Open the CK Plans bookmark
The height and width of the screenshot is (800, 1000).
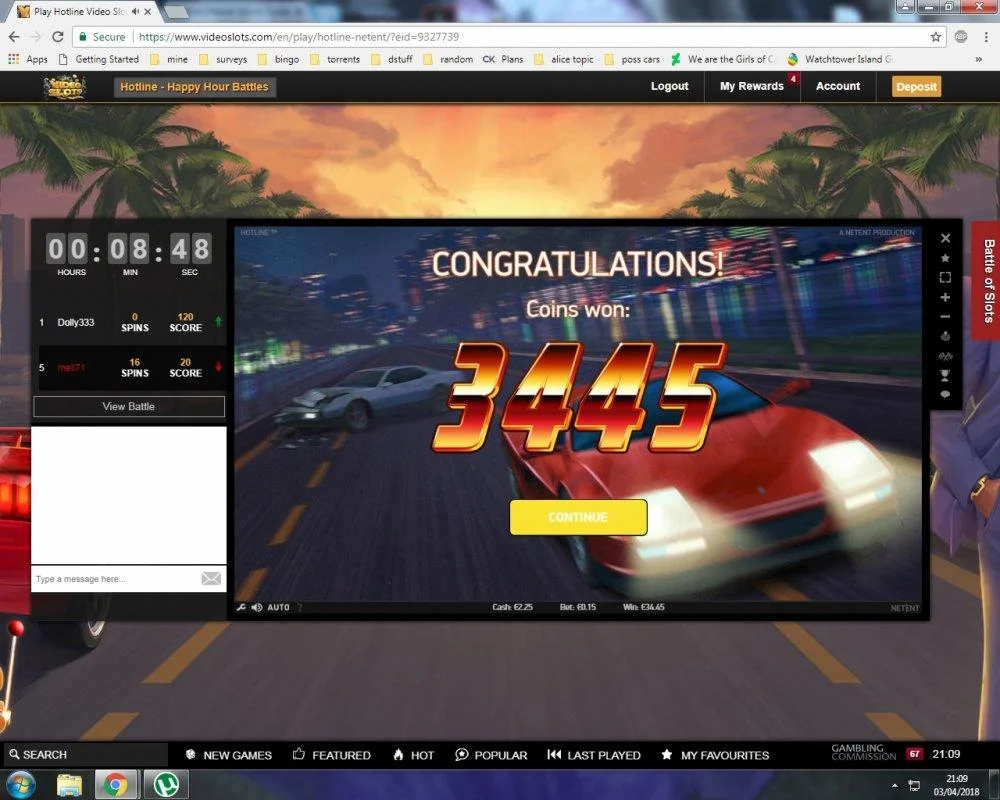[x=503, y=59]
